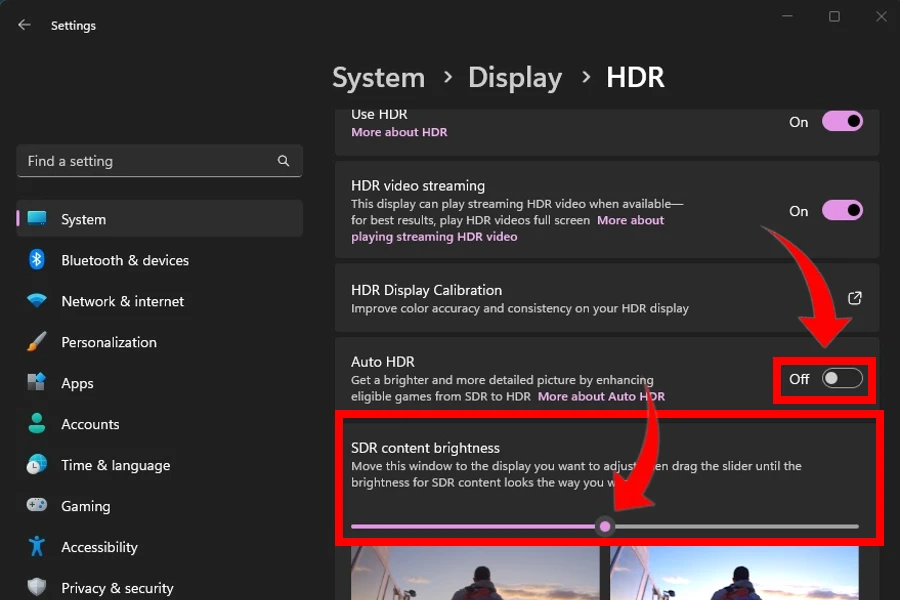
Task: Open More about playing streaming HDR video link
Action: point(434,237)
